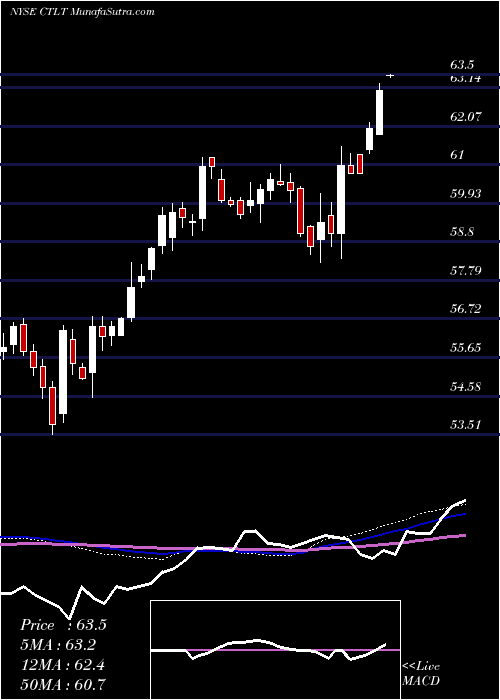Click the tall white candle below 63.14
The image size is (500, 700).
point(379,110)
